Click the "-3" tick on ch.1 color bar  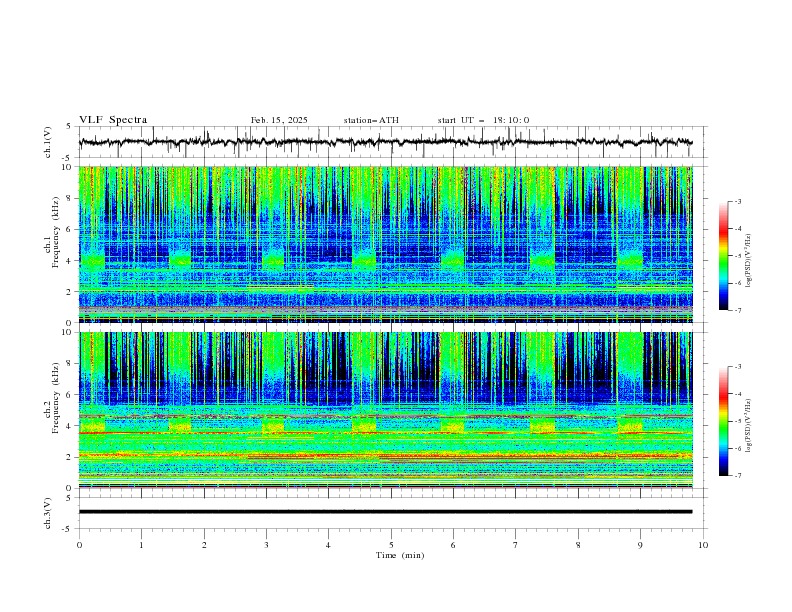(738, 201)
